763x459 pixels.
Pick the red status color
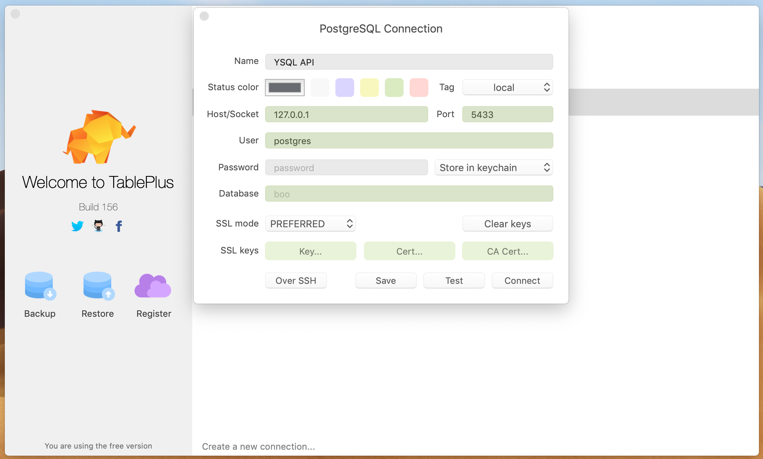(419, 88)
